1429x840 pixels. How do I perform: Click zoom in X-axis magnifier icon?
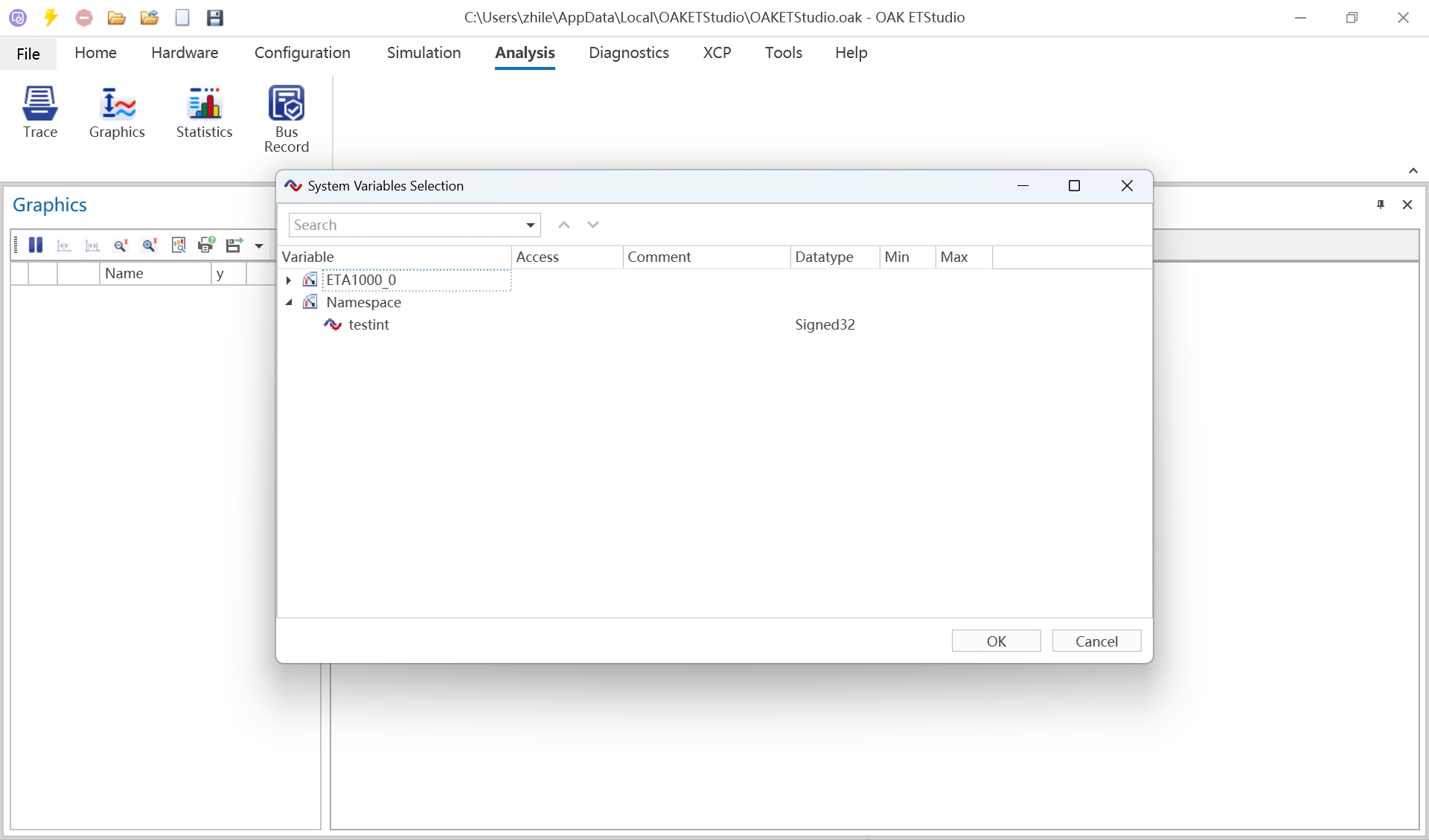[x=150, y=246]
